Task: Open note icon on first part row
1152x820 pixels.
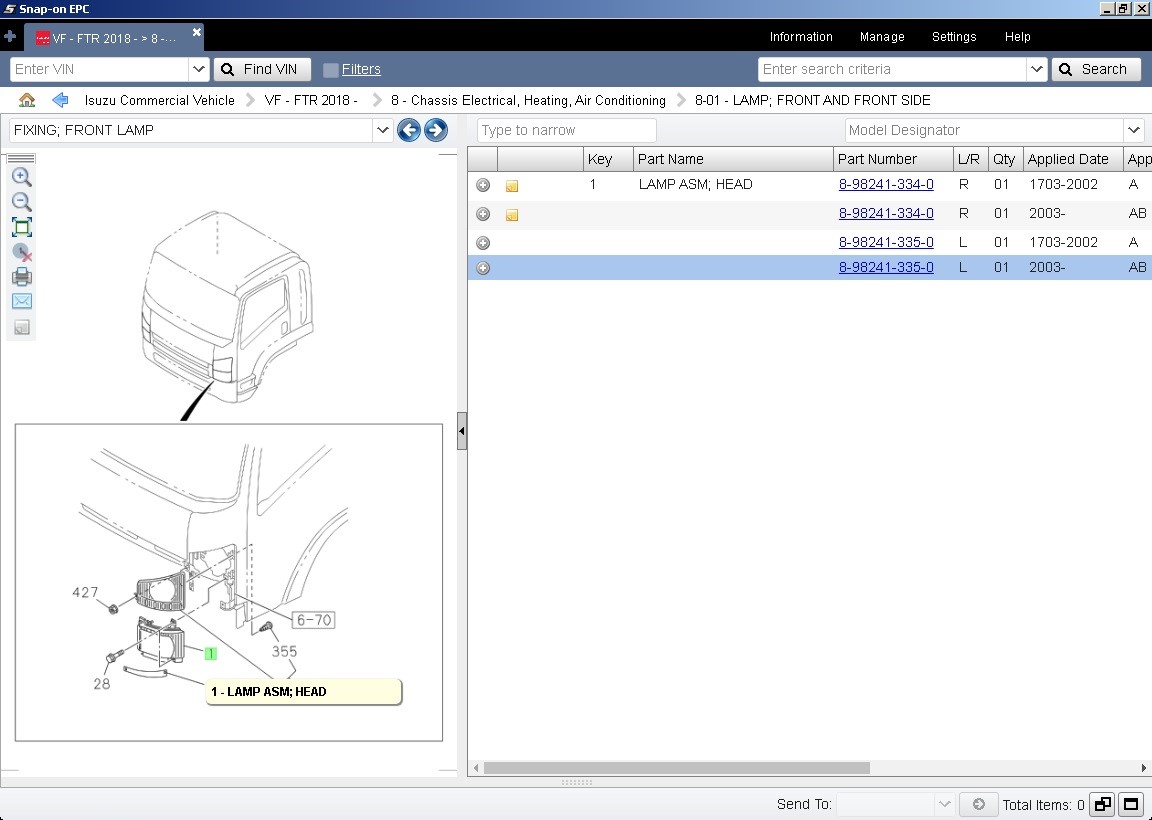Action: [512, 186]
